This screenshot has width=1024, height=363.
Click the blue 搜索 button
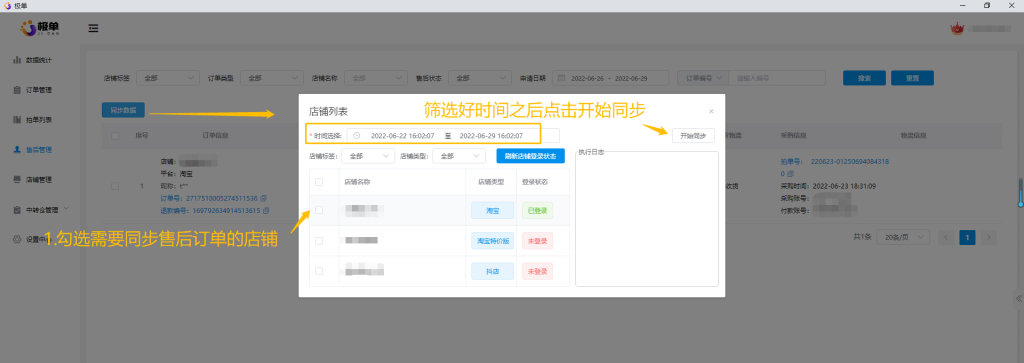(864, 78)
